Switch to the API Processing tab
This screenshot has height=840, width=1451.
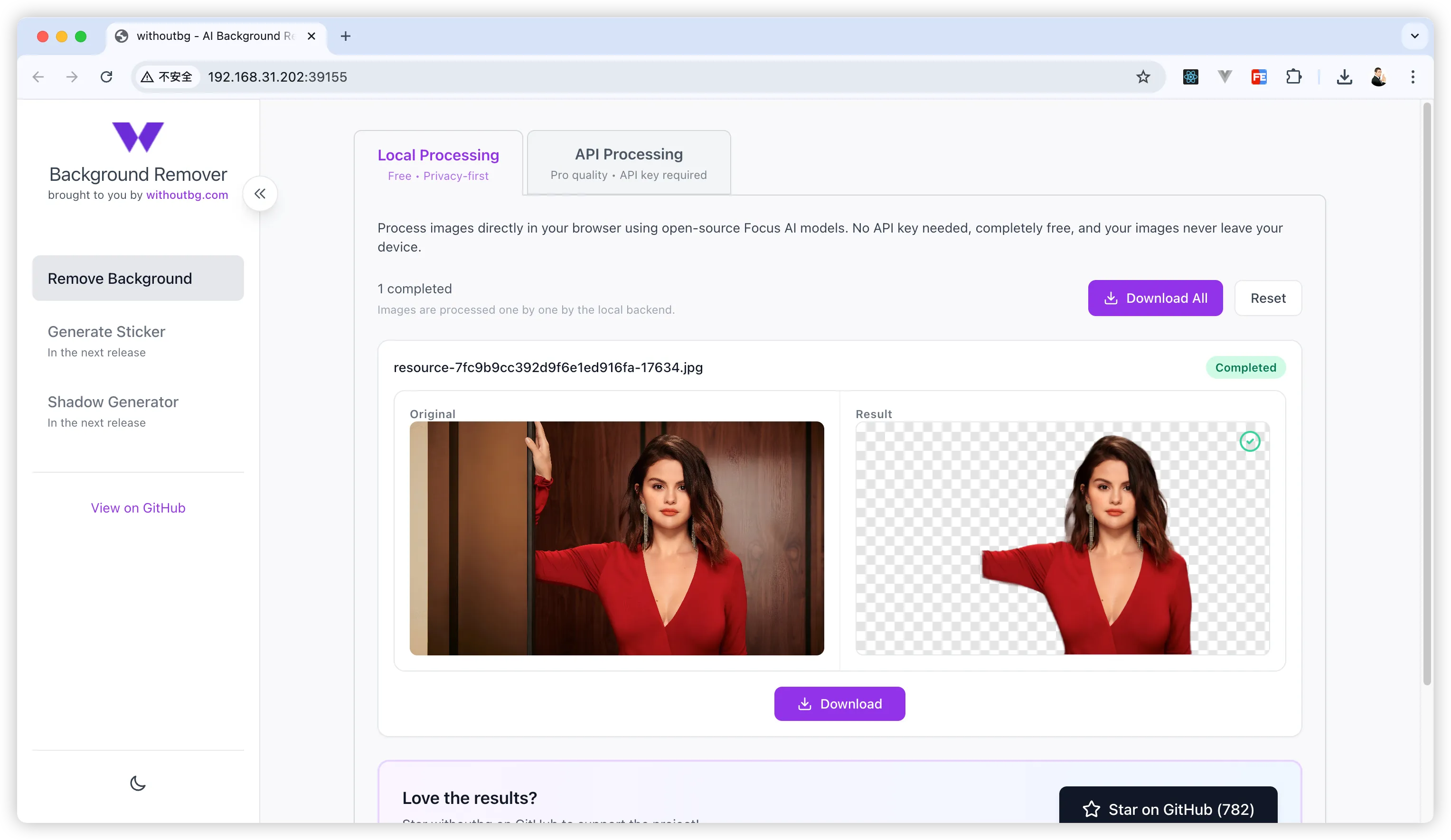[629, 163]
